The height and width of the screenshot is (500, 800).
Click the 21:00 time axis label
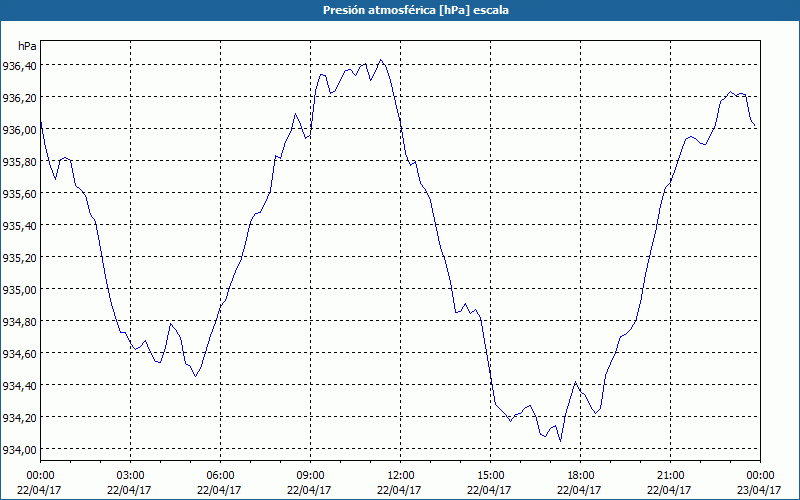(670, 476)
